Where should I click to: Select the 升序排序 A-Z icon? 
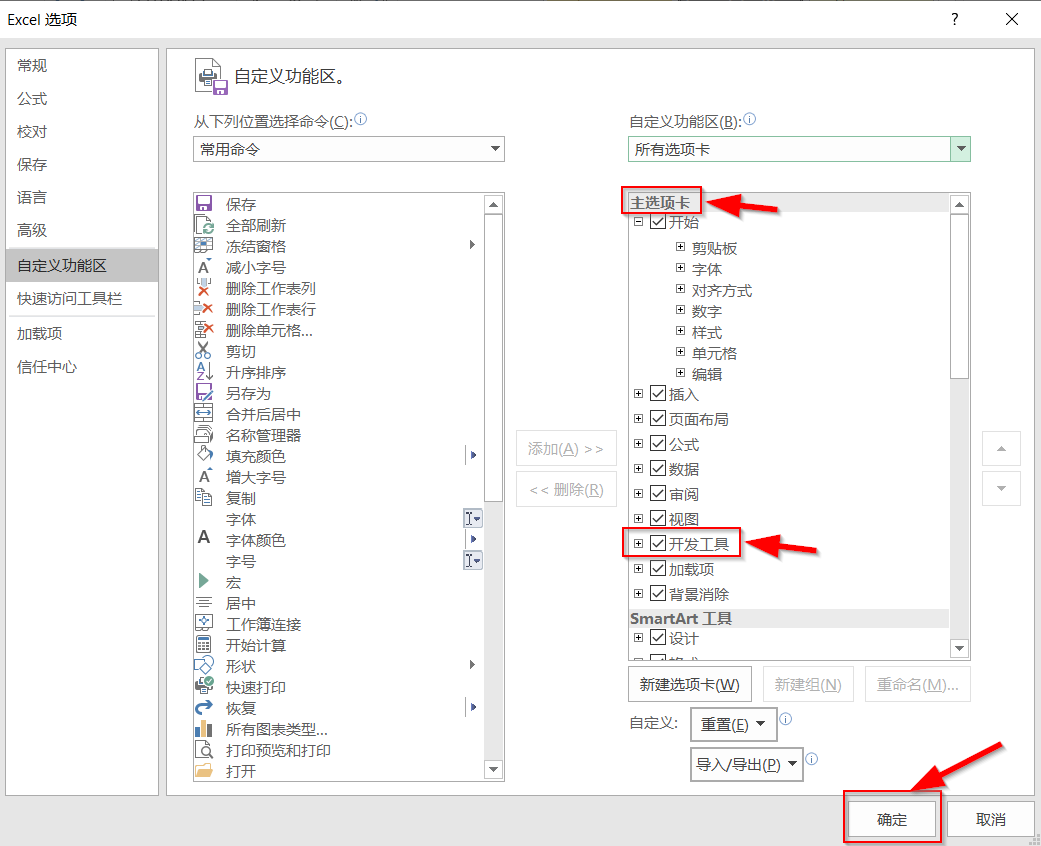pyautogui.click(x=204, y=372)
